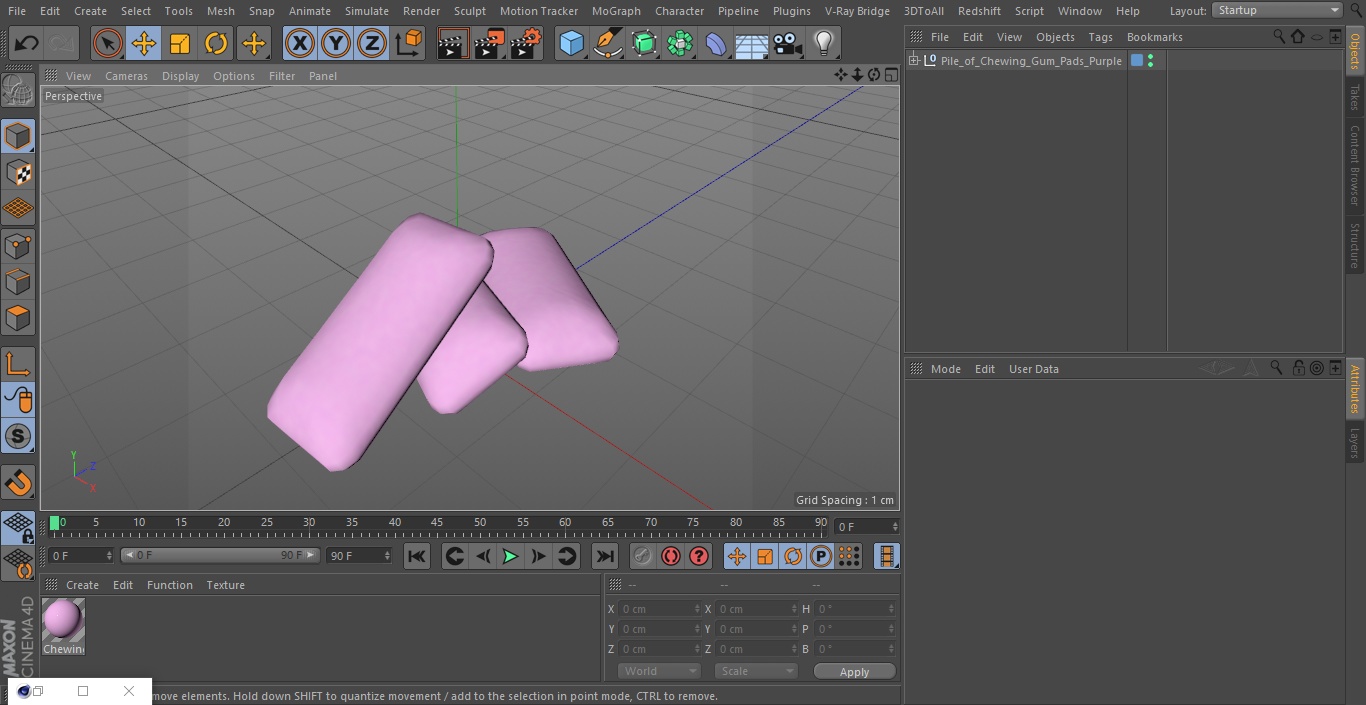This screenshot has height=705, width=1366.
Task: Toggle Y axis lock
Action: (336, 44)
